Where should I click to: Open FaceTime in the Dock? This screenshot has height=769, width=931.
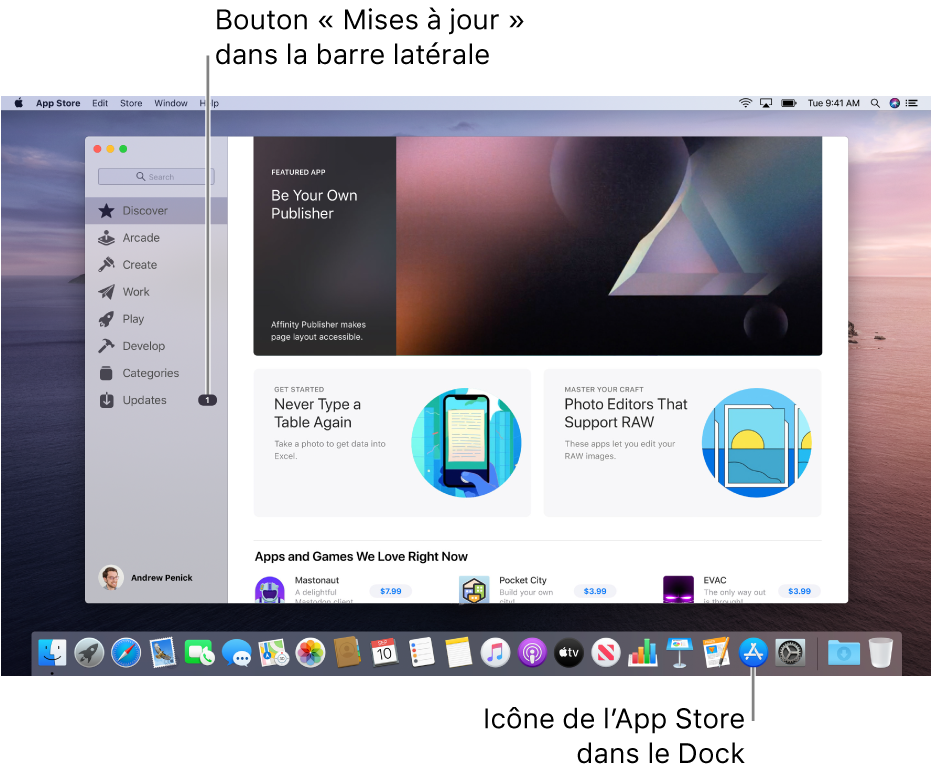pos(200,653)
